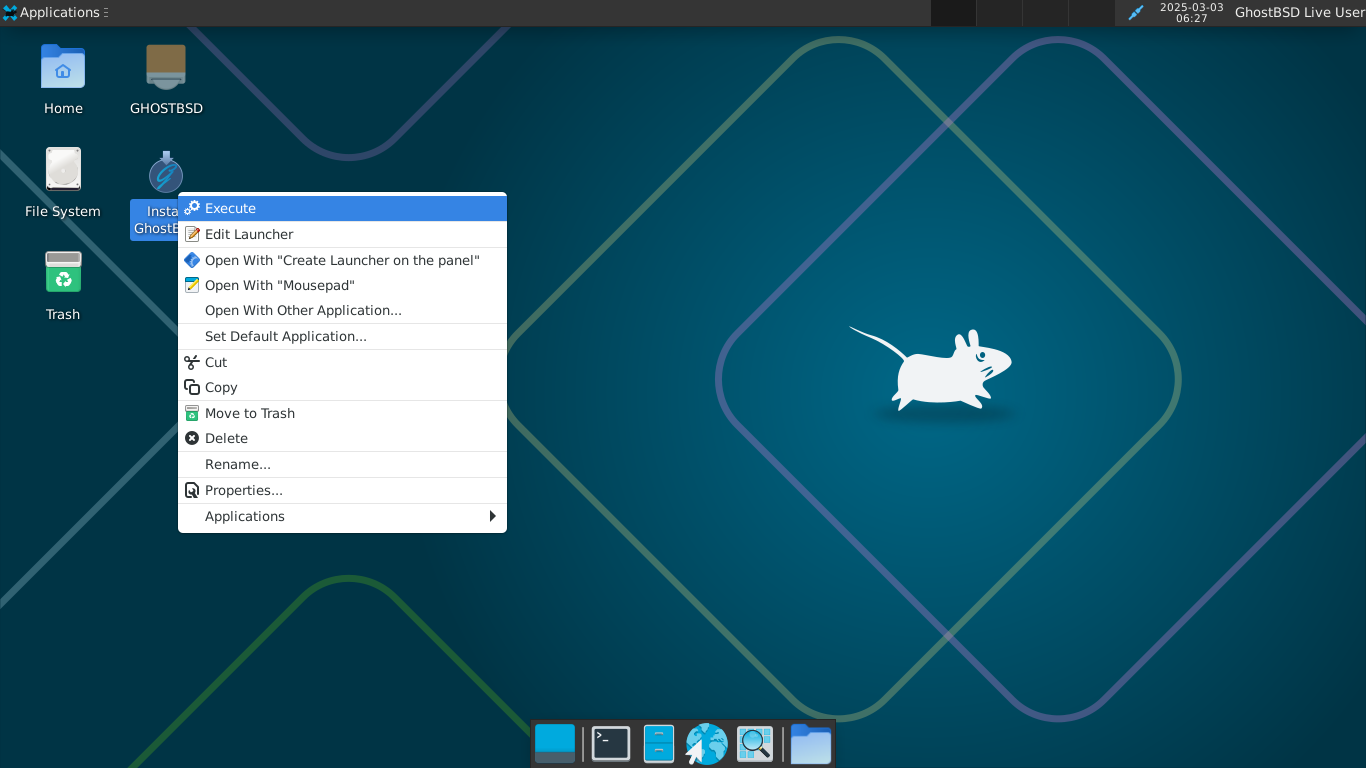Screen dimensions: 1366x768
Task: Open Properties... from the context menu
Action: pos(342,490)
